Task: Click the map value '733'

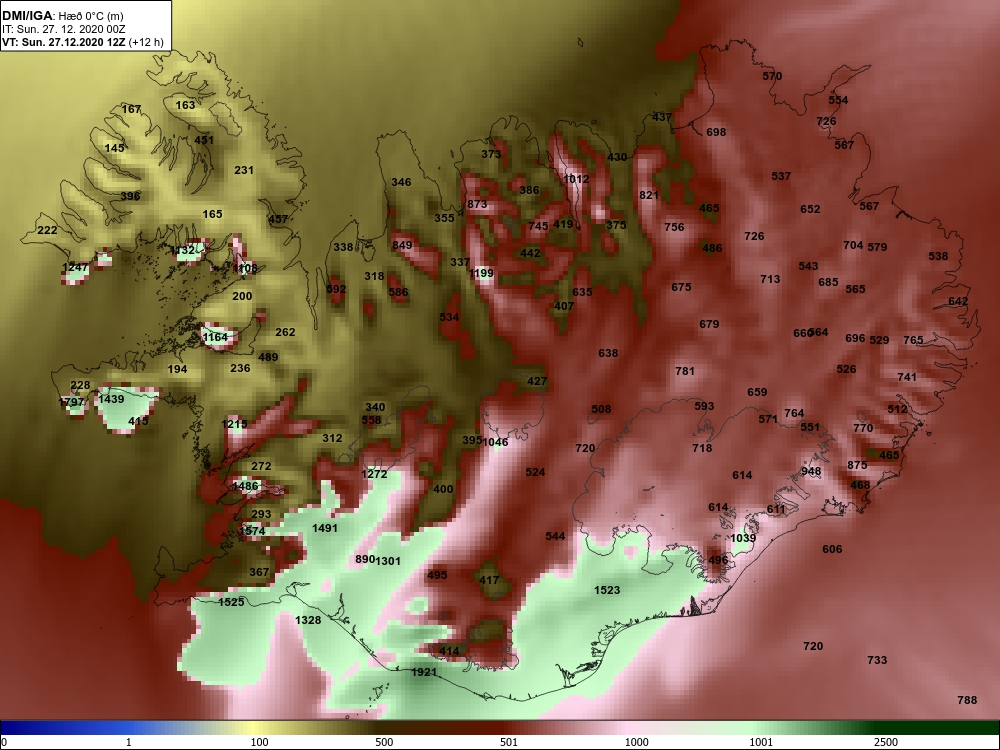Action: click(x=877, y=660)
